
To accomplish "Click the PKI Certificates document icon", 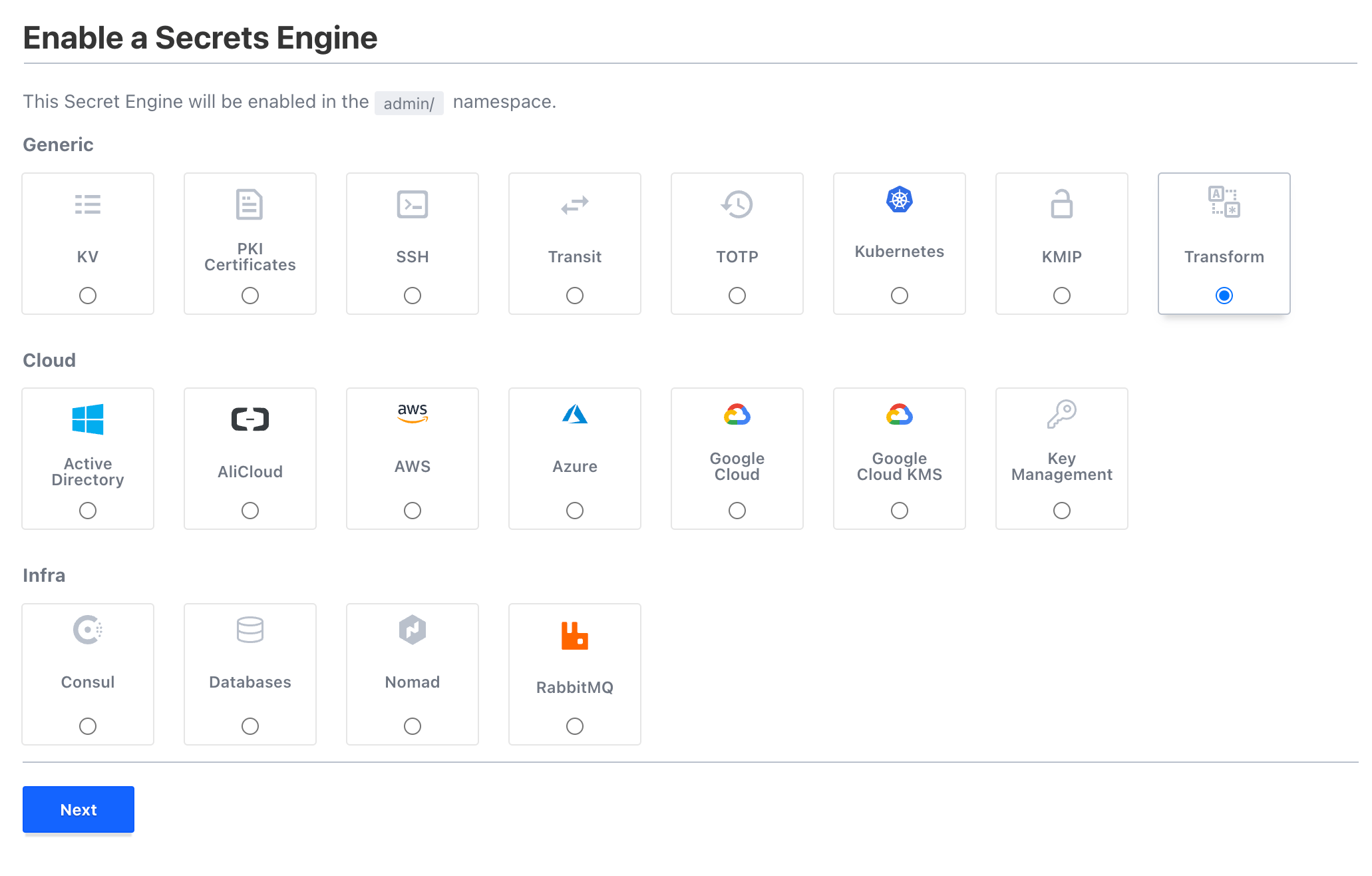I will [250, 204].
